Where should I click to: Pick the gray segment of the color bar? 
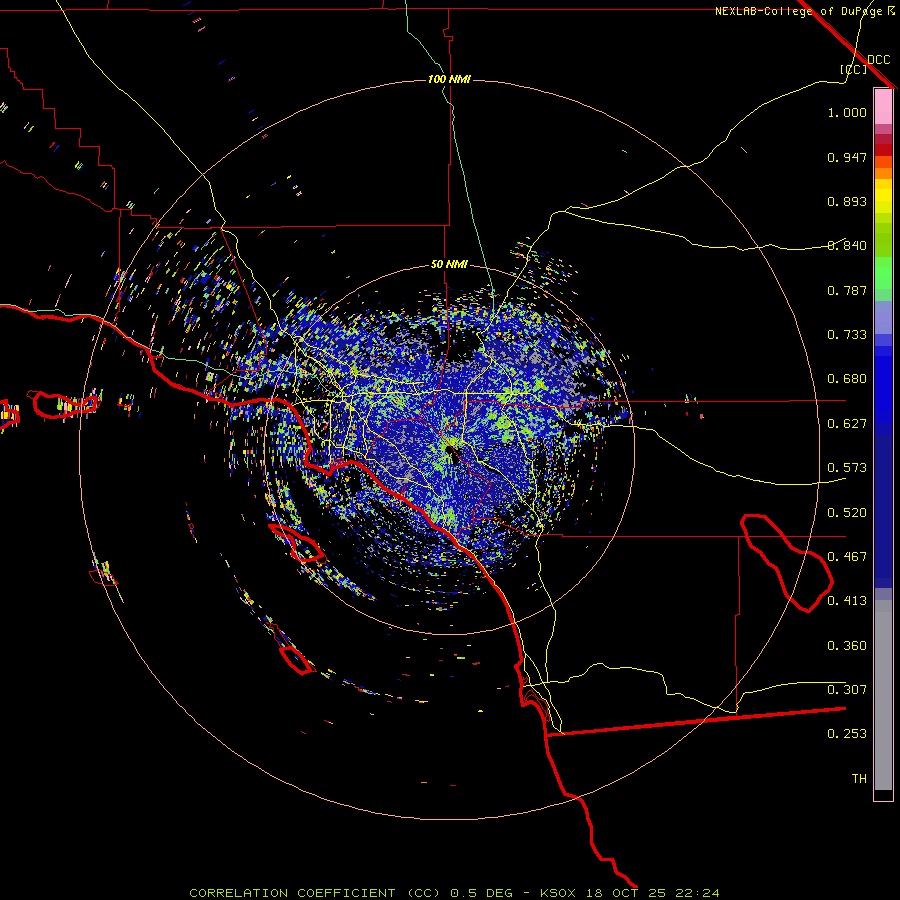pos(883,695)
